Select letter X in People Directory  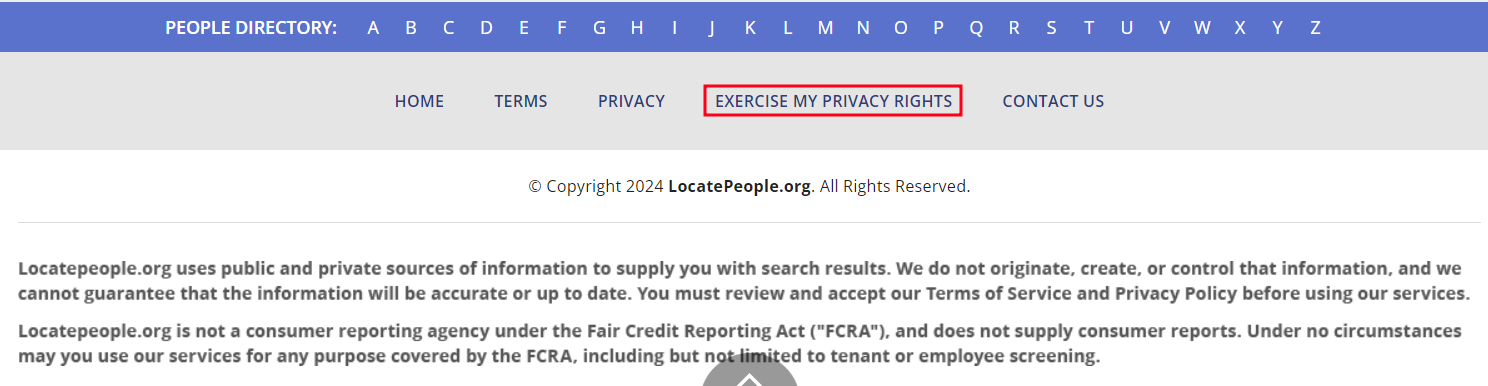[1240, 28]
